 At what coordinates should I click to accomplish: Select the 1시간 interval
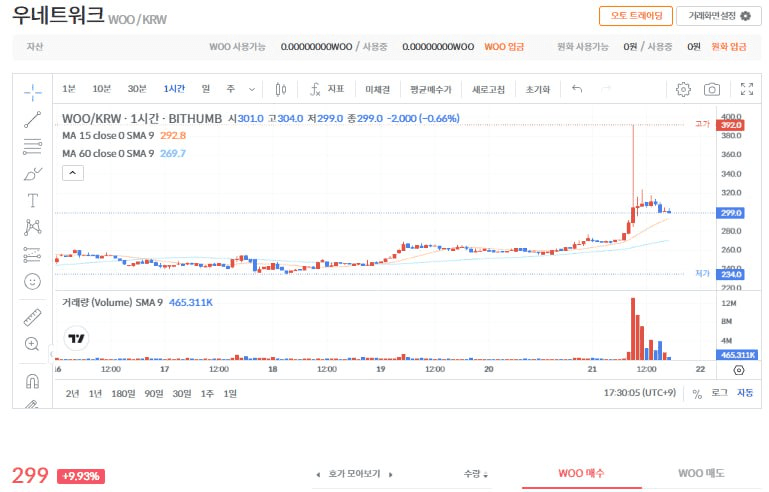click(174, 89)
